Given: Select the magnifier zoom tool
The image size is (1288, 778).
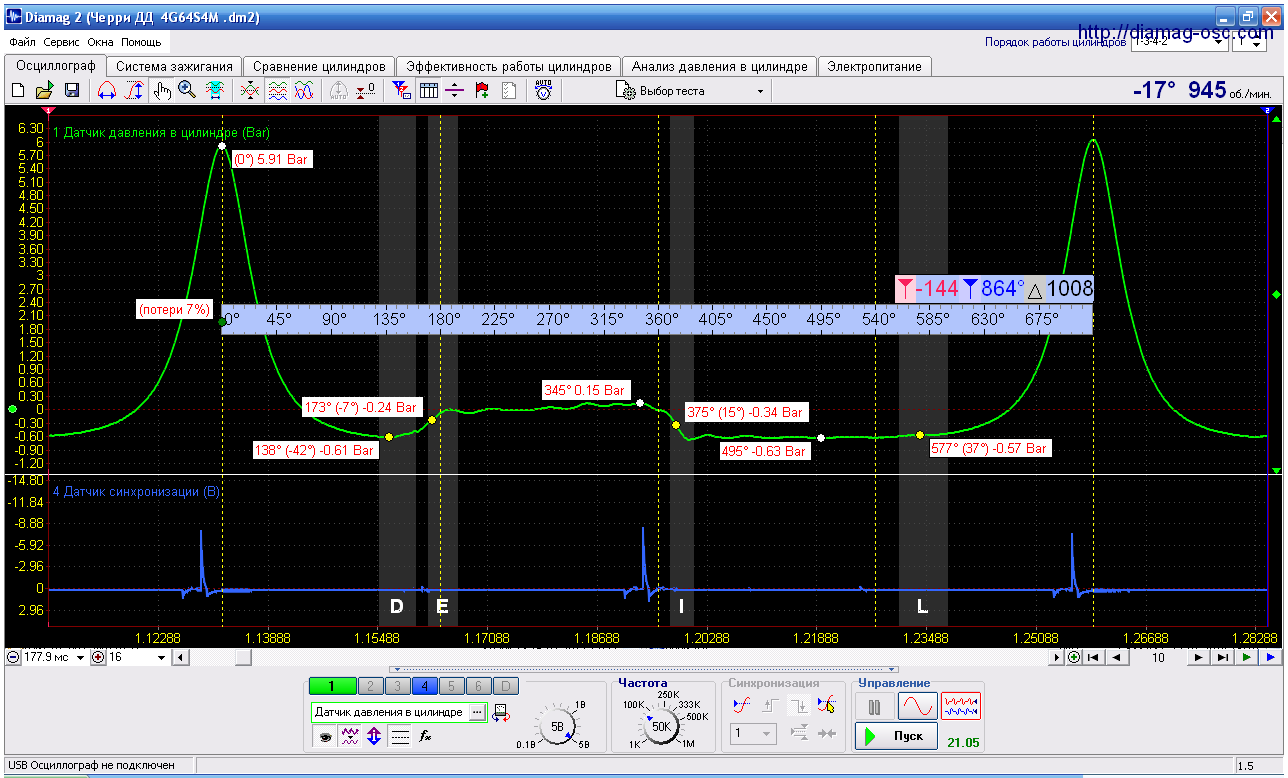Looking at the screenshot, I should pyautogui.click(x=187, y=91).
